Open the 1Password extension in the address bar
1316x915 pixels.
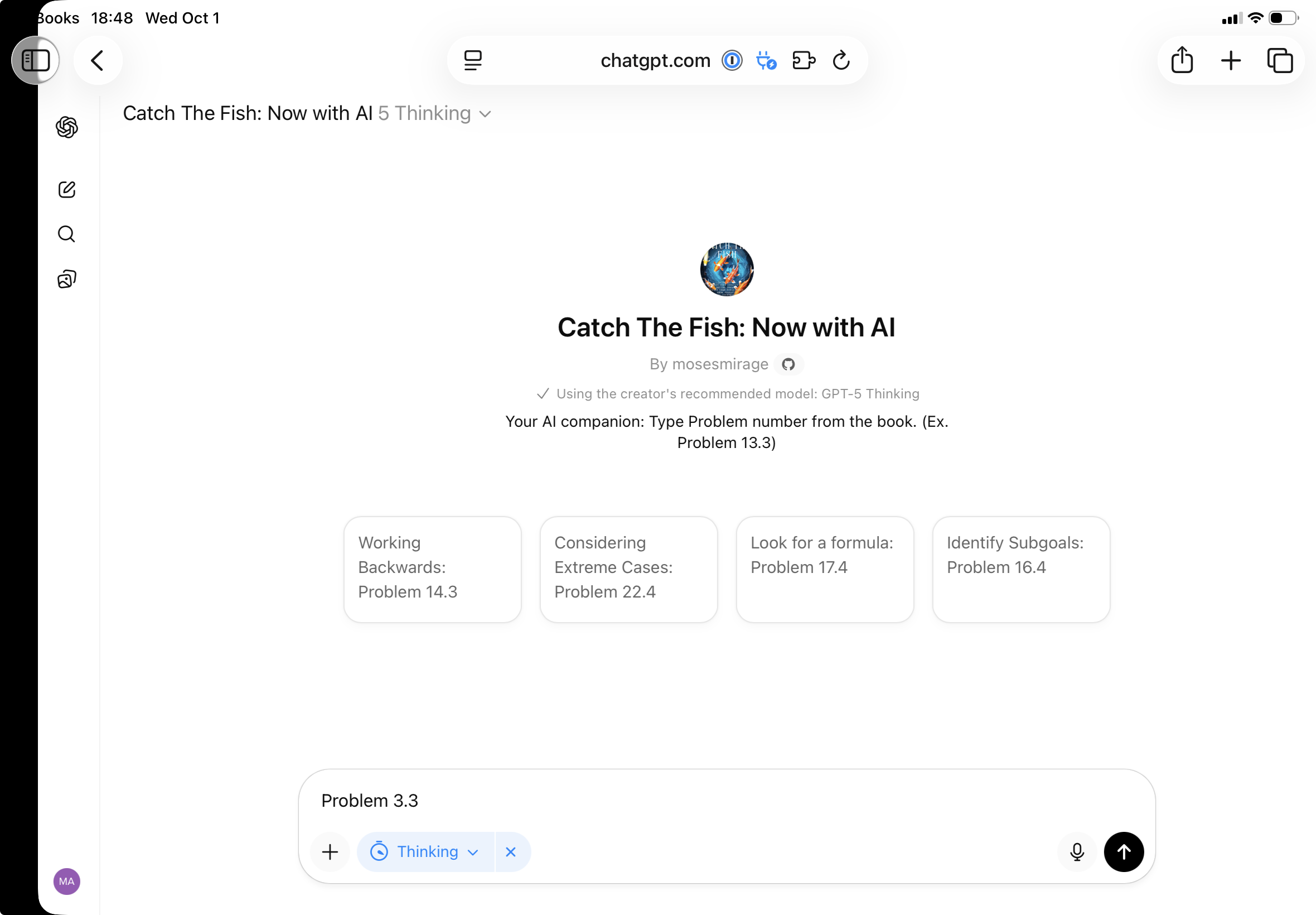tap(732, 60)
